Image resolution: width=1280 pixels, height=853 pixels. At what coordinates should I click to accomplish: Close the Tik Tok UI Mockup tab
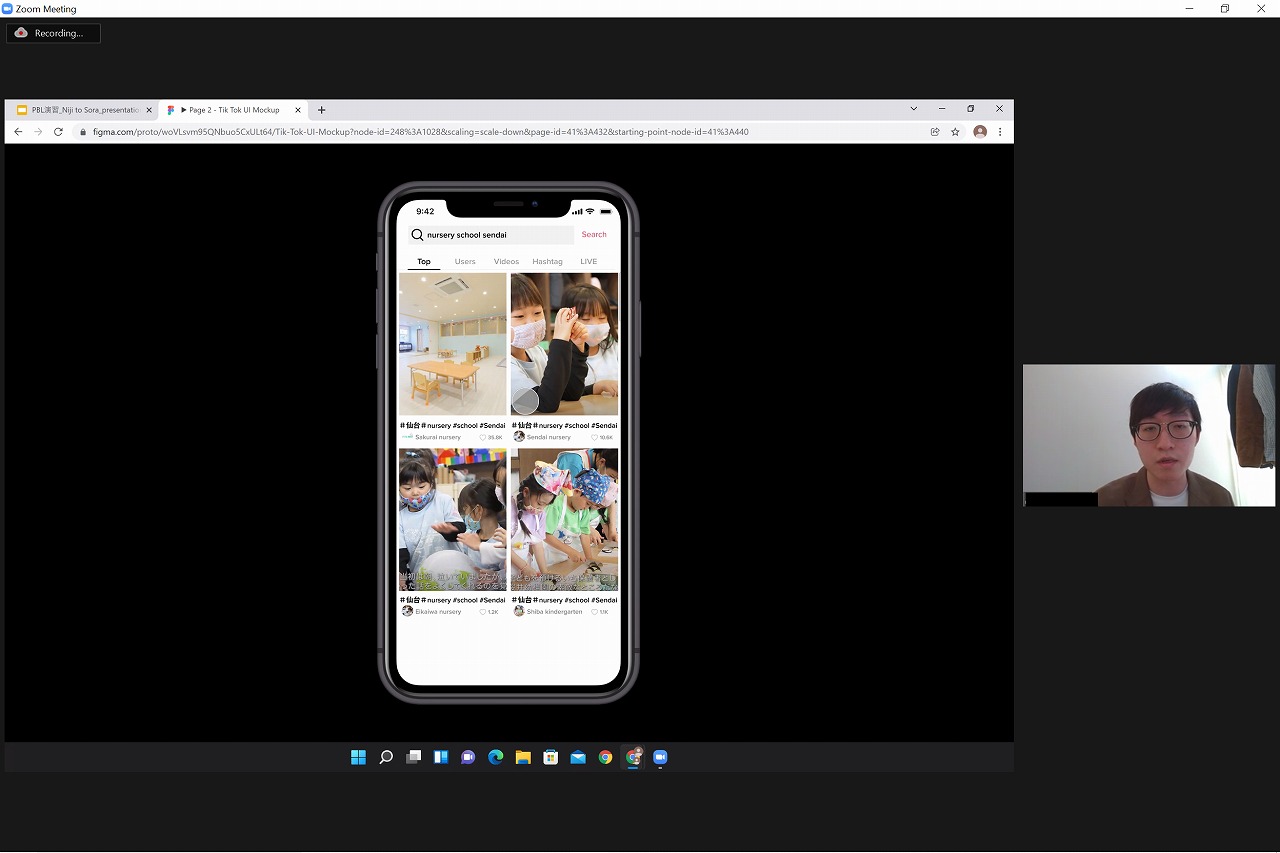coord(298,110)
